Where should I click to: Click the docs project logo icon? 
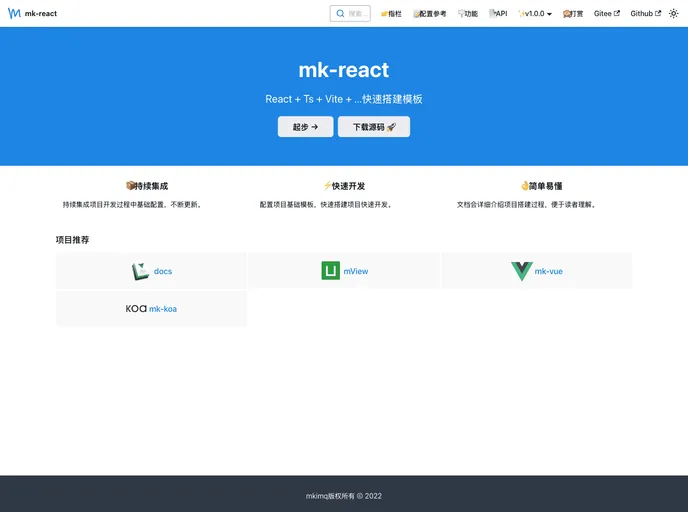pos(139,271)
